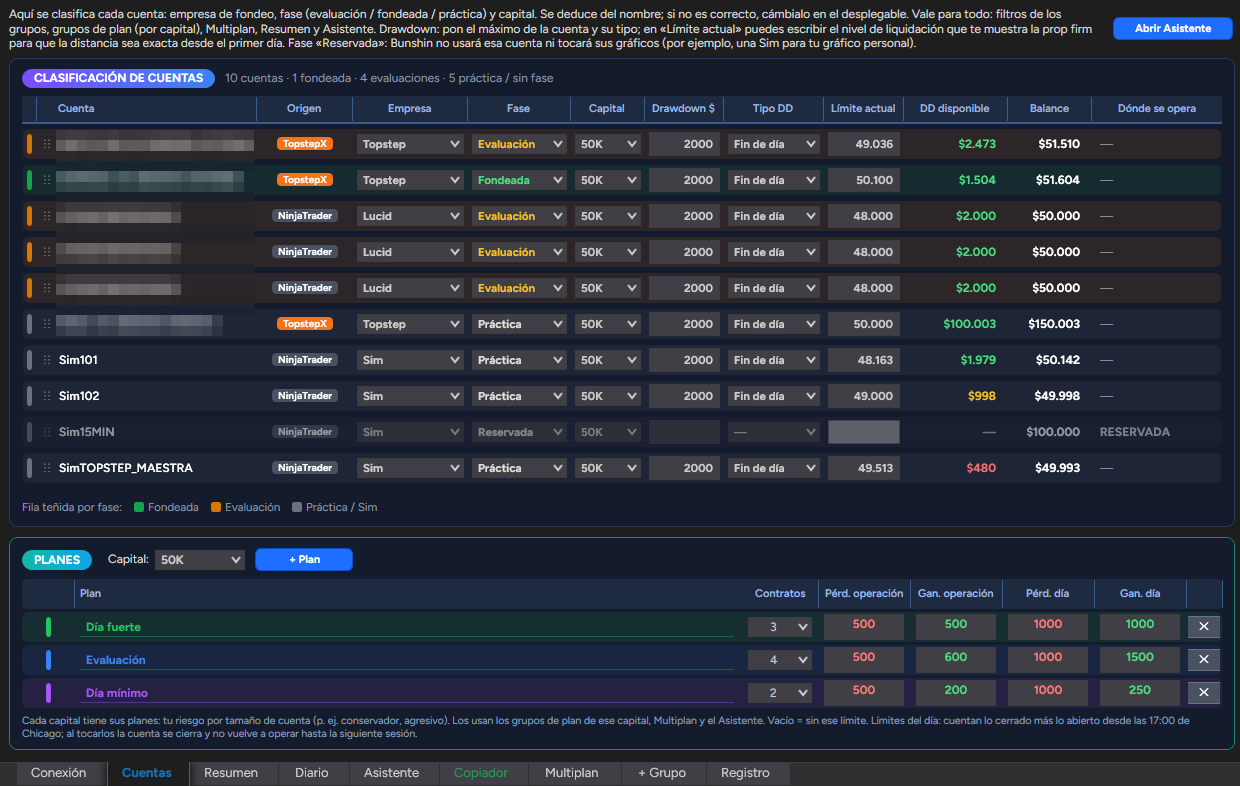Click the purple color marker of Día mínimo
This screenshot has height=786, width=1240.
pos(48,693)
